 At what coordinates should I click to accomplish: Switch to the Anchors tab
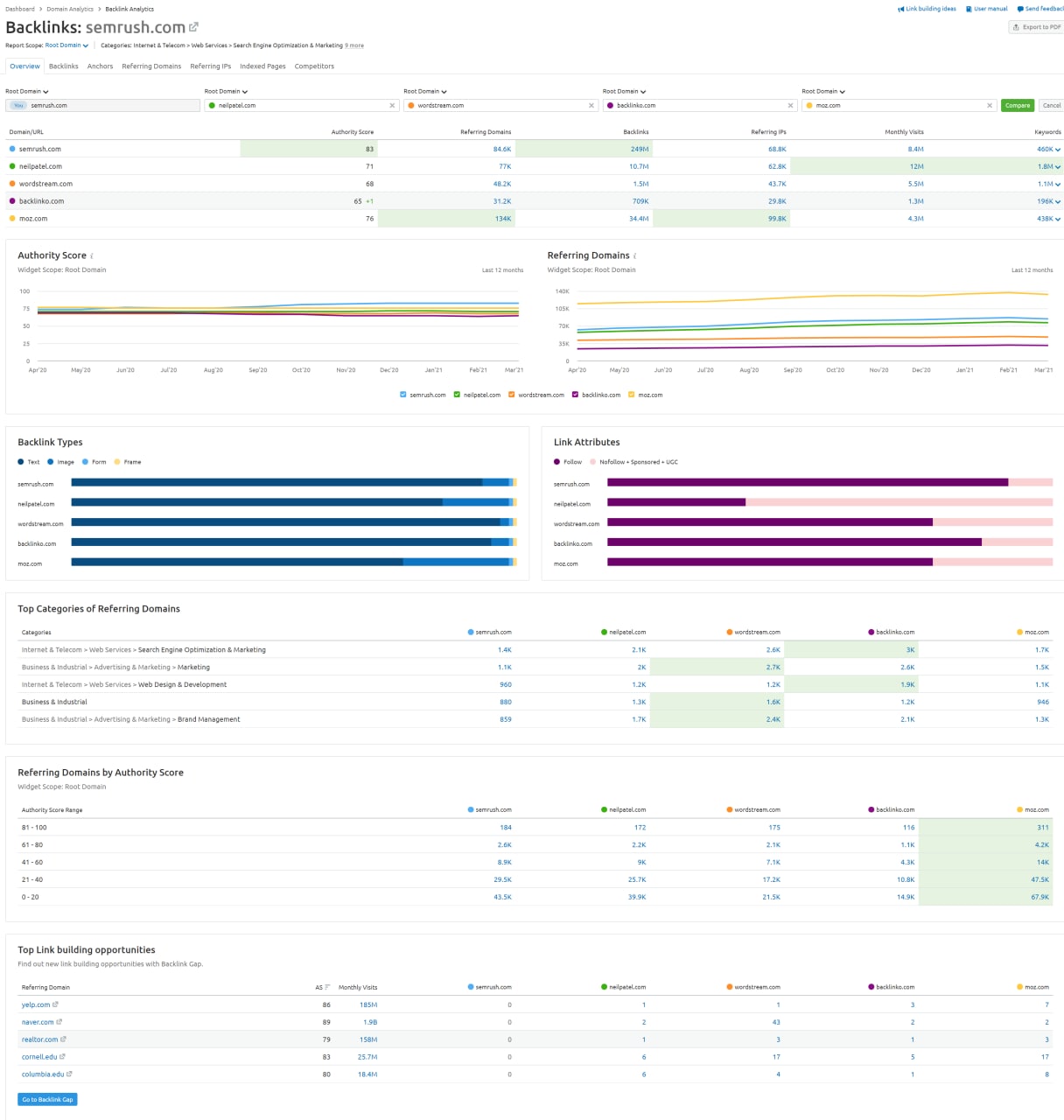[x=100, y=66]
